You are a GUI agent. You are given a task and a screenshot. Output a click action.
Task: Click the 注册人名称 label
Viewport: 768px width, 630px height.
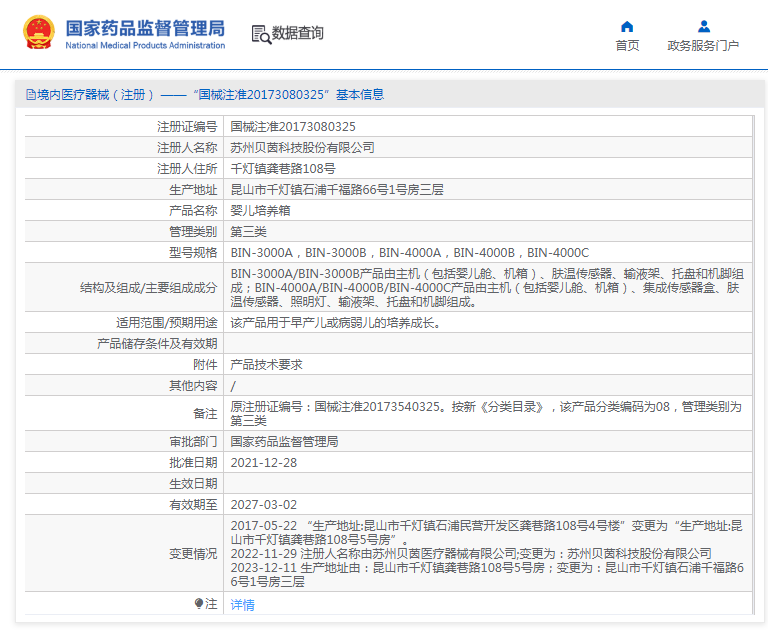tap(187, 147)
